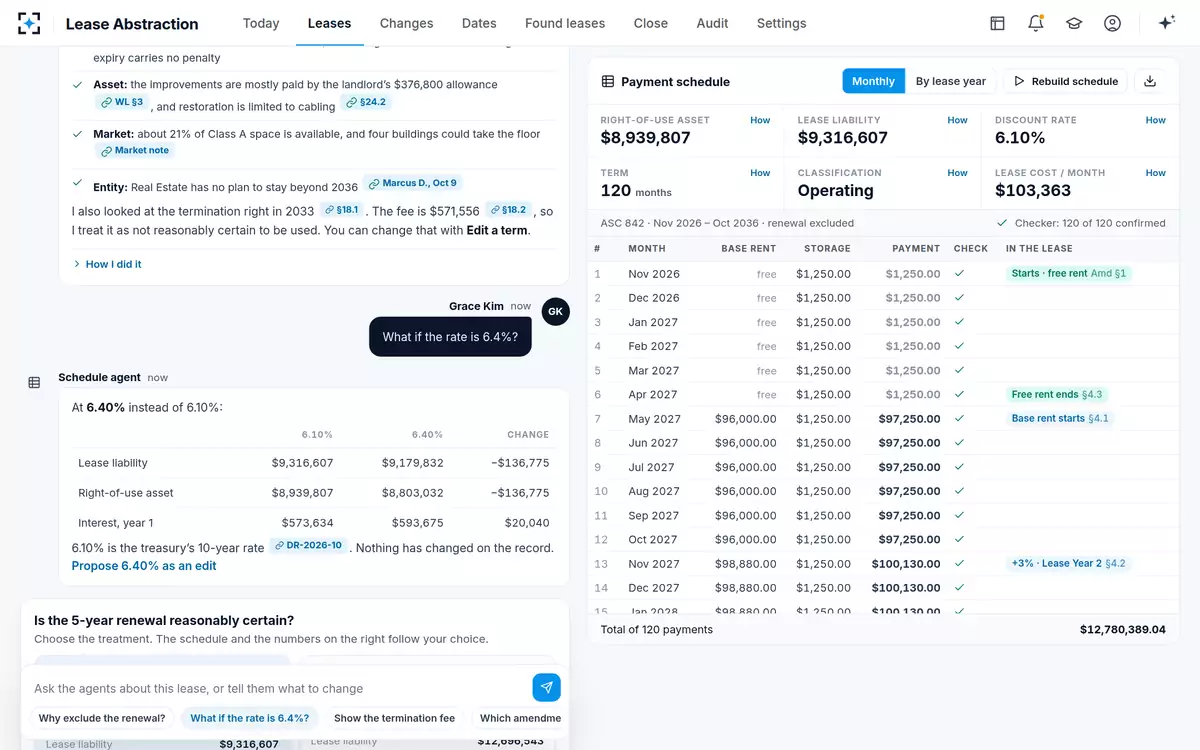Click the GK avatar next to Grace Kim

556,311
